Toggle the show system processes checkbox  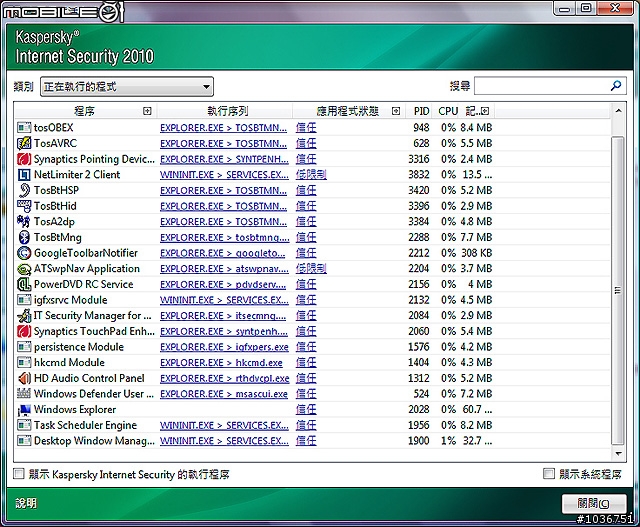pos(549,474)
